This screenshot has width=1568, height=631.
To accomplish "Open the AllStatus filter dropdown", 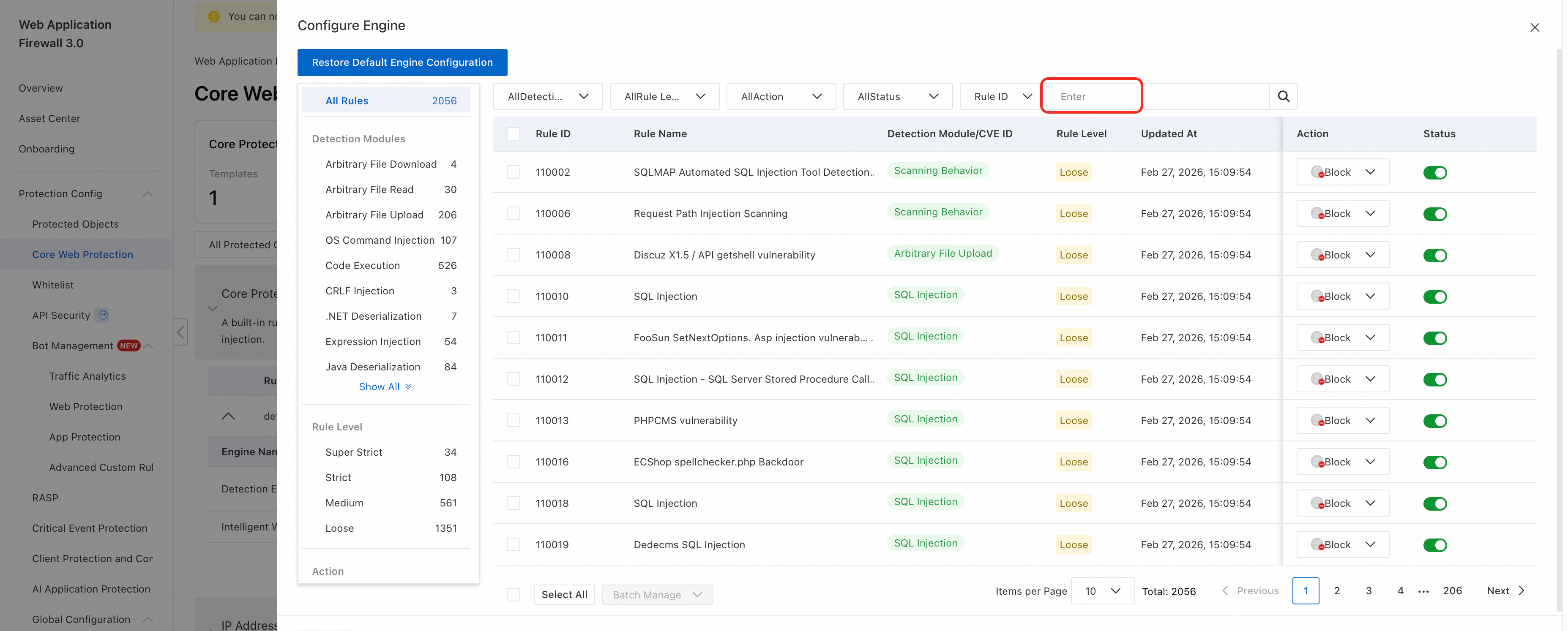I will click(897, 96).
